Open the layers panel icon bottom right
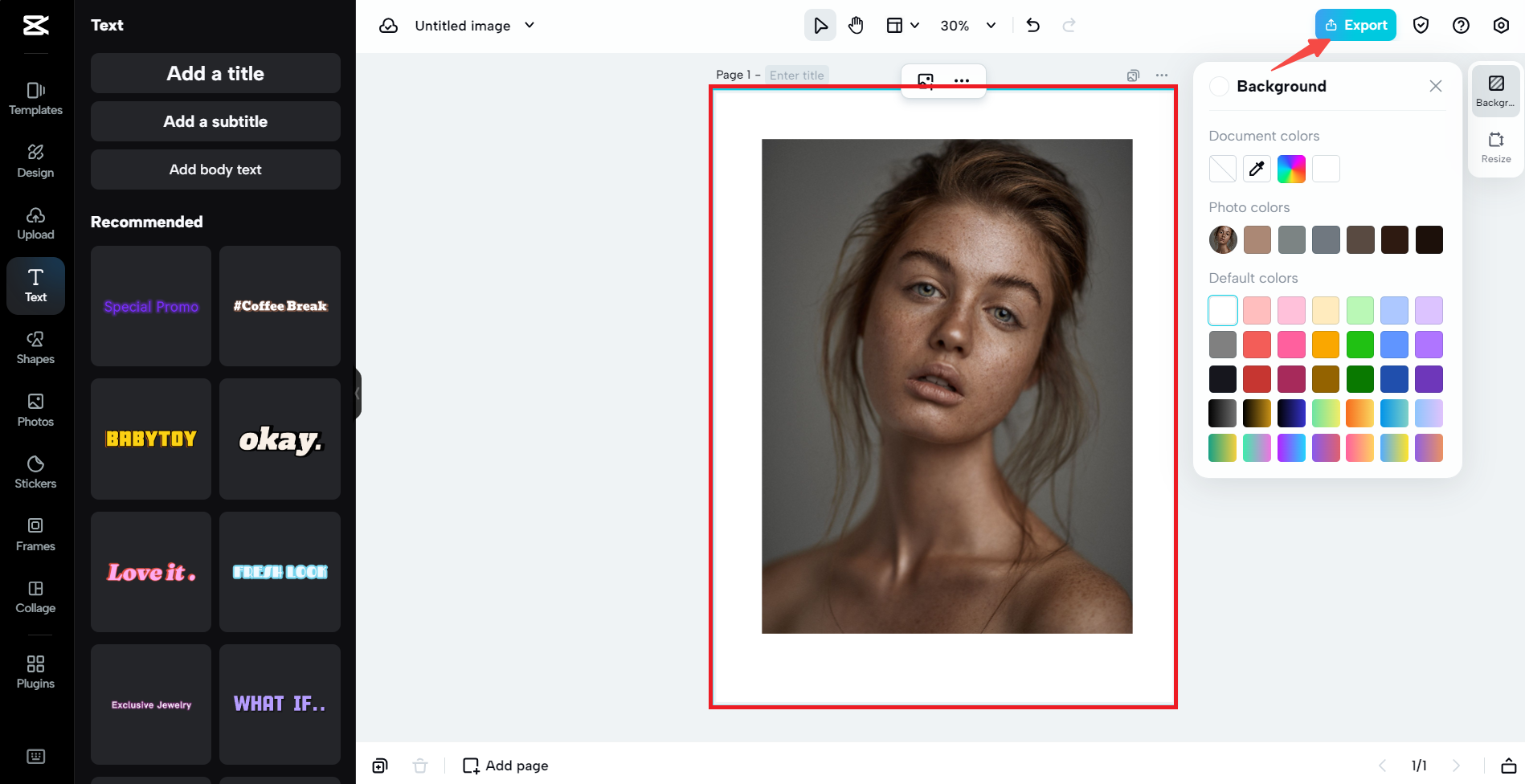1525x784 pixels. pyautogui.click(x=1508, y=766)
